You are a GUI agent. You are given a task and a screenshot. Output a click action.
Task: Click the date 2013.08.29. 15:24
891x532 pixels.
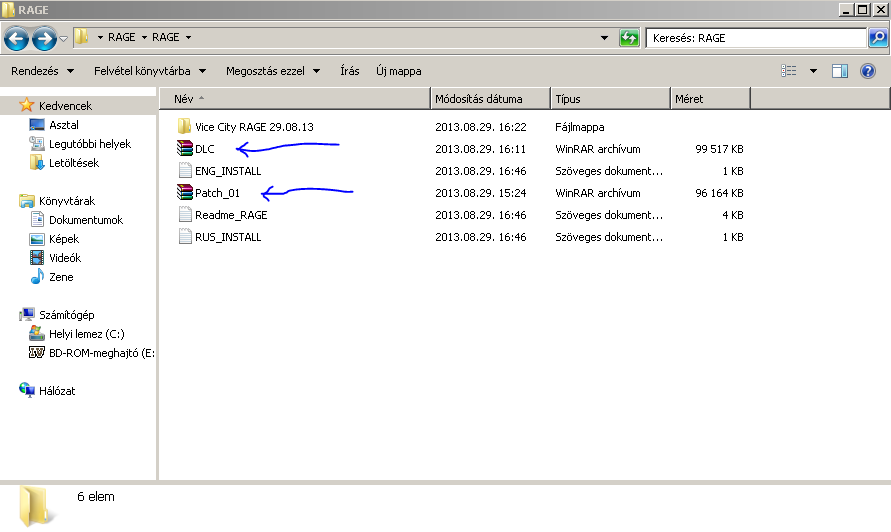coord(481,193)
